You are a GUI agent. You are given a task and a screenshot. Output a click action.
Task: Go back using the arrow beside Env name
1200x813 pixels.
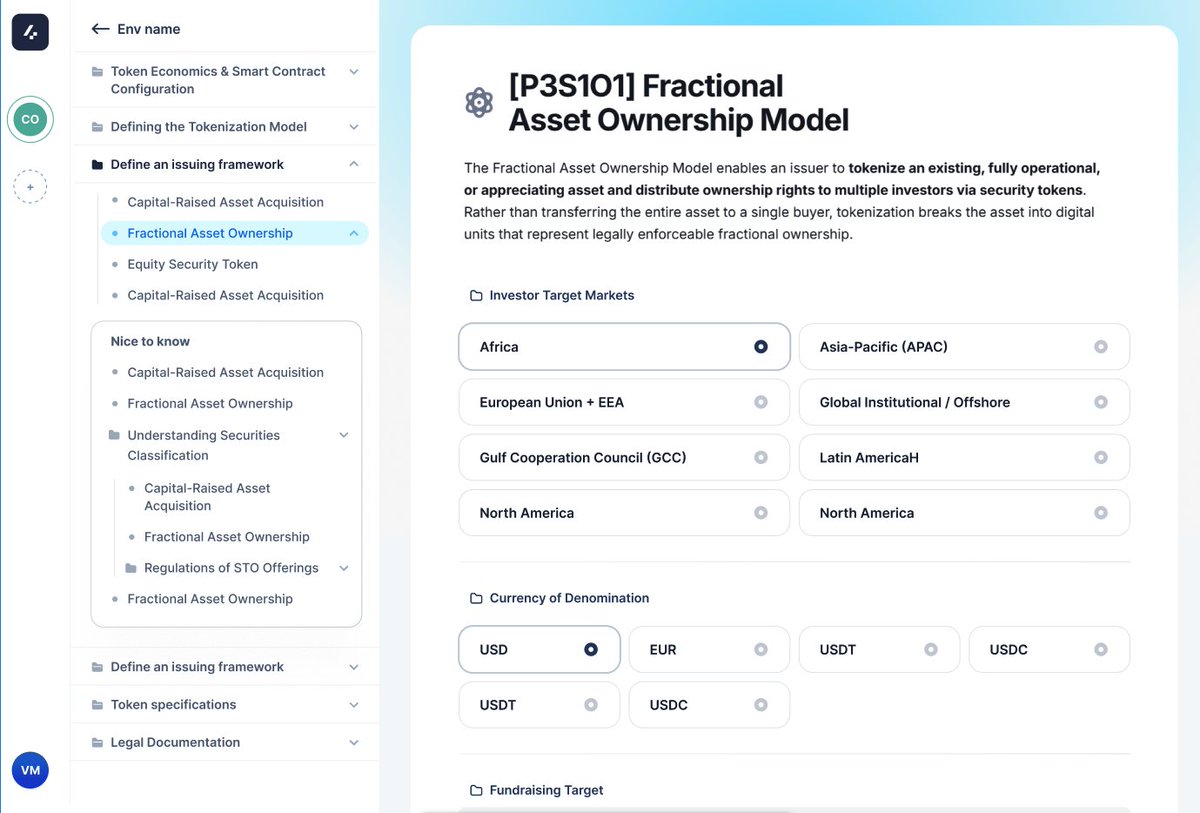(100, 29)
